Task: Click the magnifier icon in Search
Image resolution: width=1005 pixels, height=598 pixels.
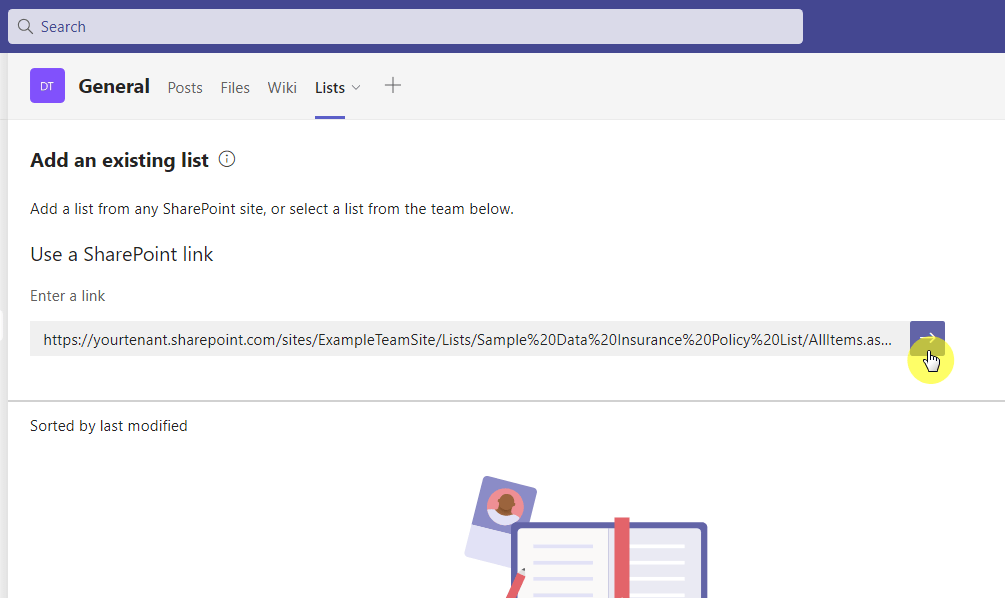Action: (25, 26)
